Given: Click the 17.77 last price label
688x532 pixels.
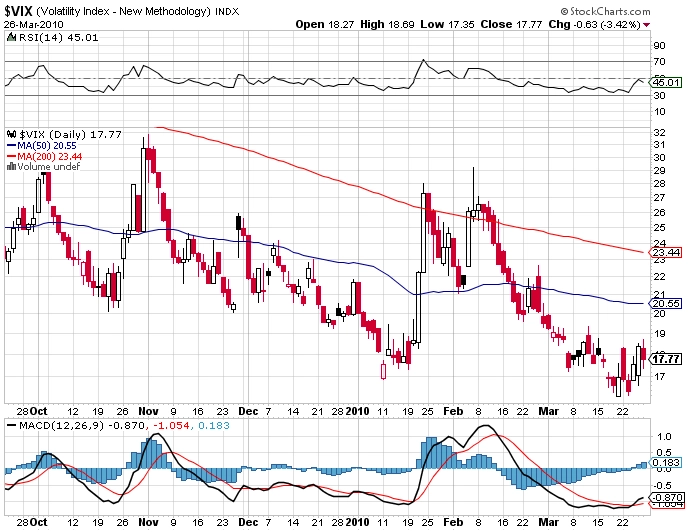Looking at the screenshot, I should [x=665, y=359].
